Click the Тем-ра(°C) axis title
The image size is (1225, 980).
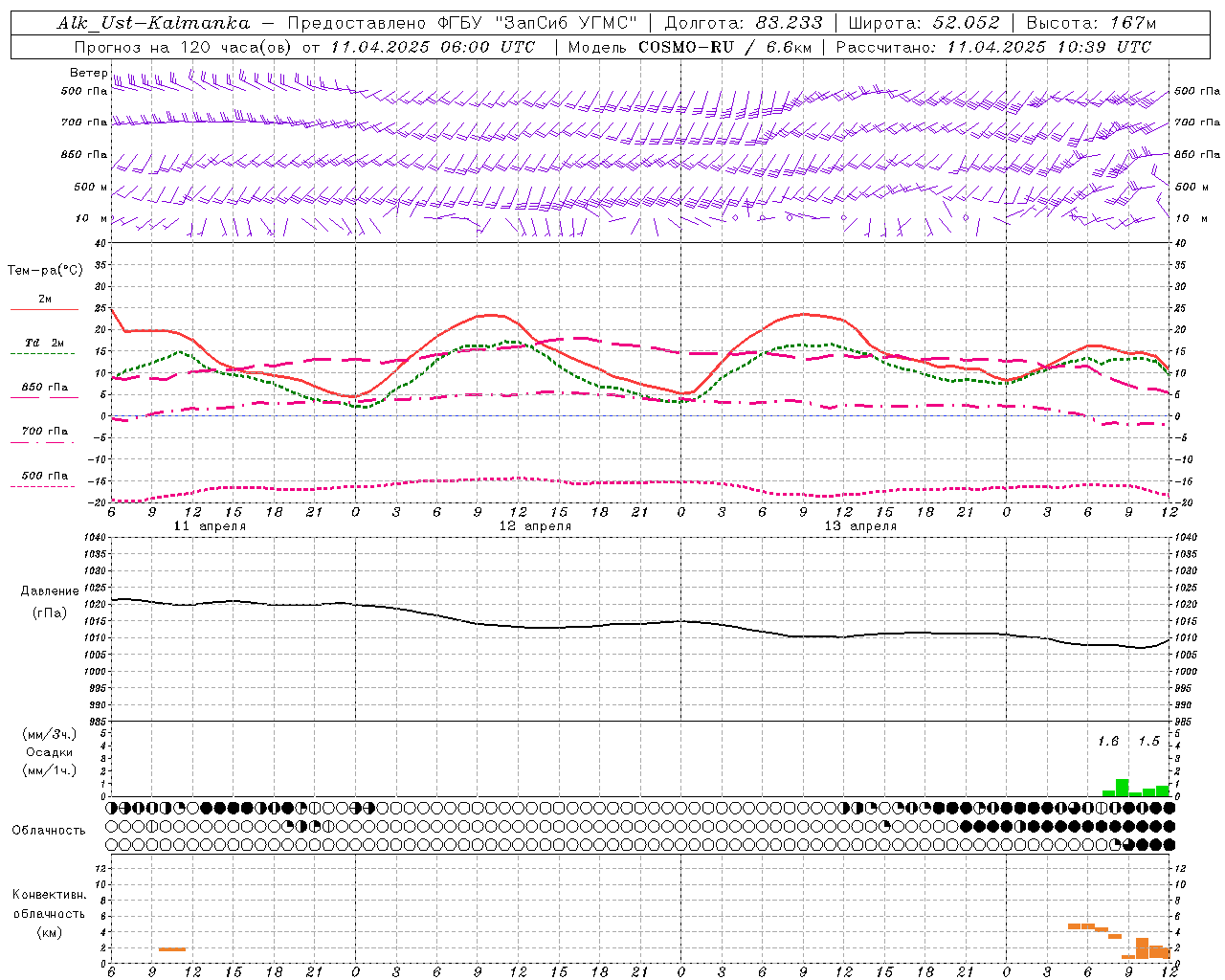tap(45, 271)
